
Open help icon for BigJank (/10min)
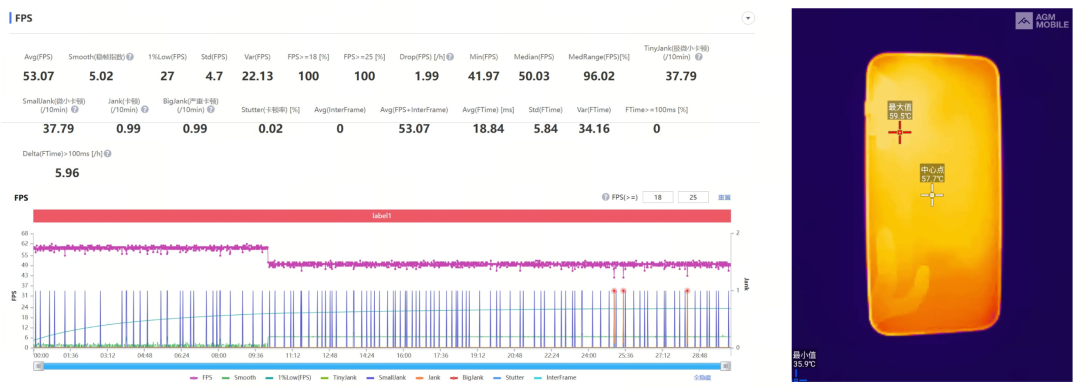[x=212, y=110]
